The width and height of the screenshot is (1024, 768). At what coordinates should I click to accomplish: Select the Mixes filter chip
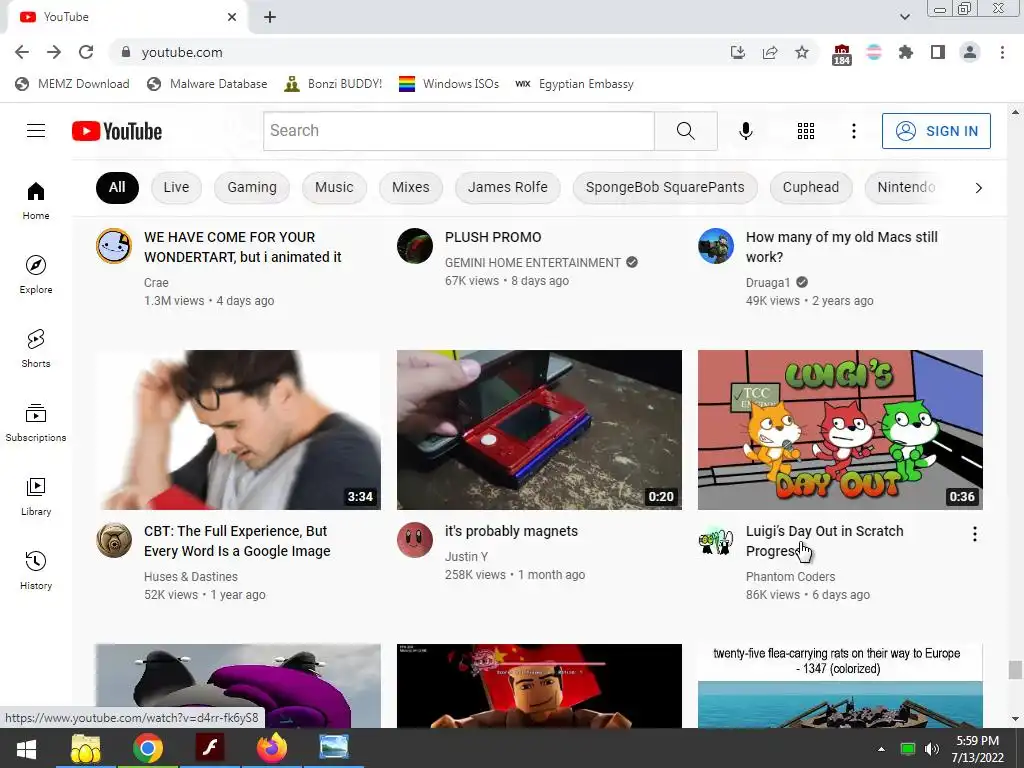tap(411, 187)
